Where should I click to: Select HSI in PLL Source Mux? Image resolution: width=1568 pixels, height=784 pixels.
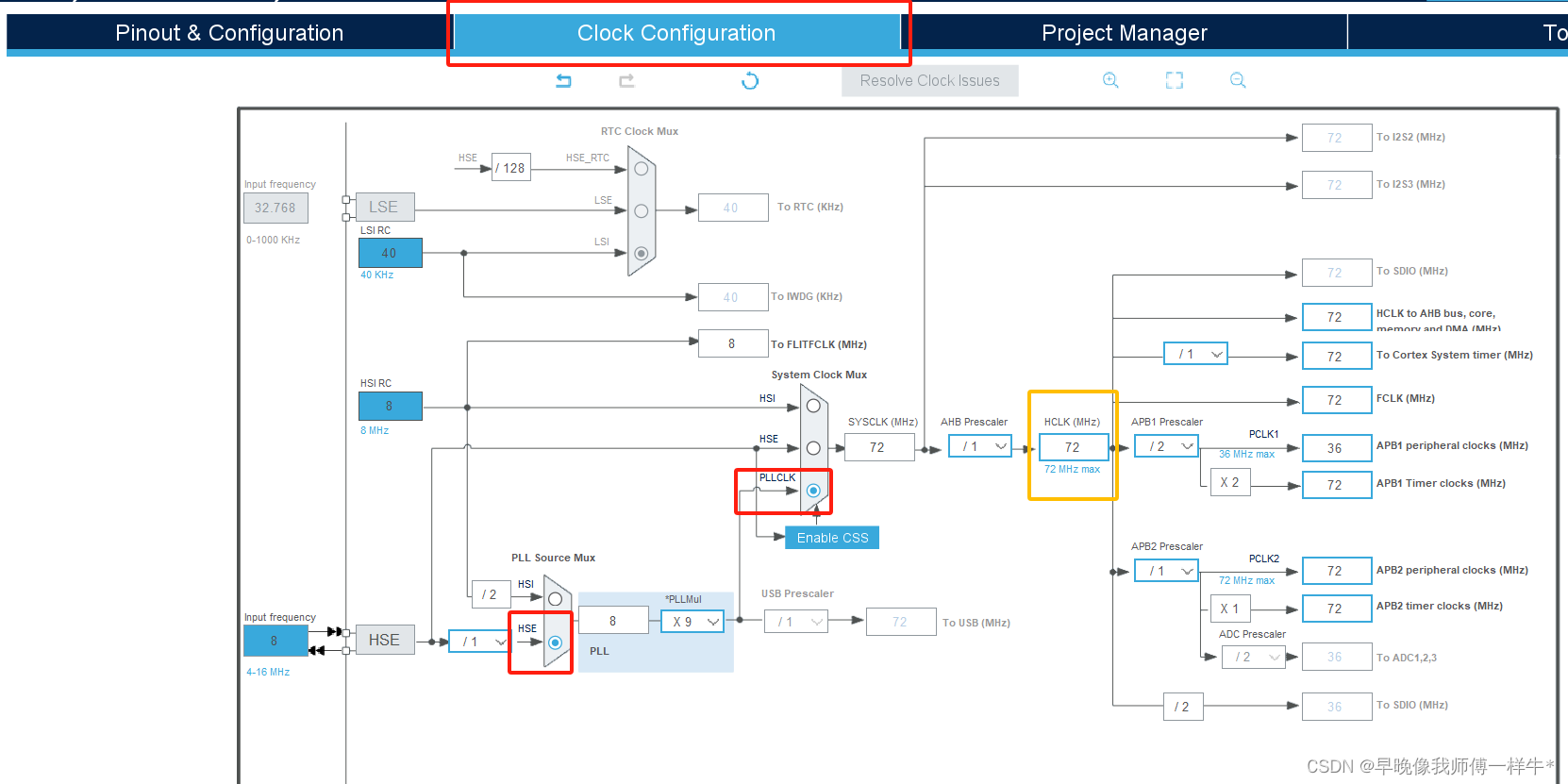[555, 599]
